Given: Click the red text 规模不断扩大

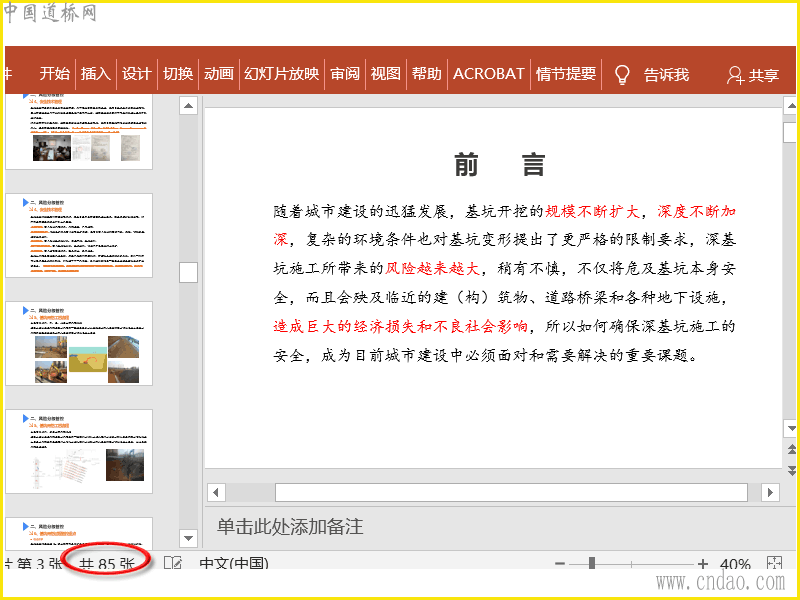Looking at the screenshot, I should (592, 211).
